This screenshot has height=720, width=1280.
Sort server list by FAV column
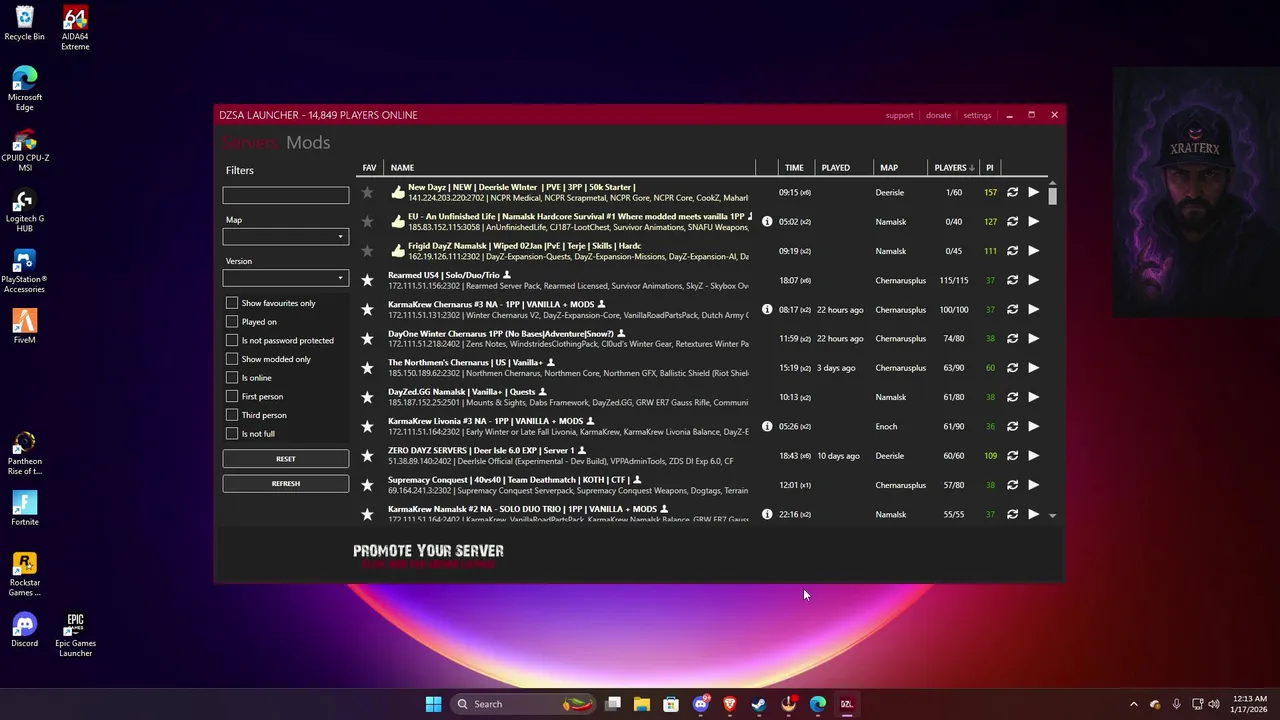[x=370, y=168]
